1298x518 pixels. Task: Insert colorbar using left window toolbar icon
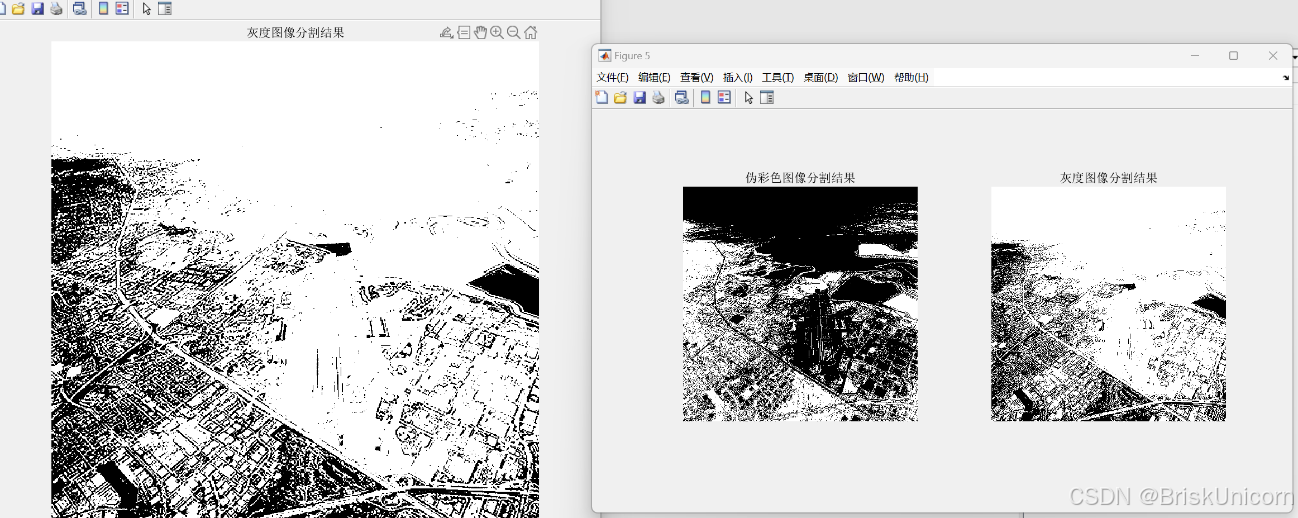(103, 9)
